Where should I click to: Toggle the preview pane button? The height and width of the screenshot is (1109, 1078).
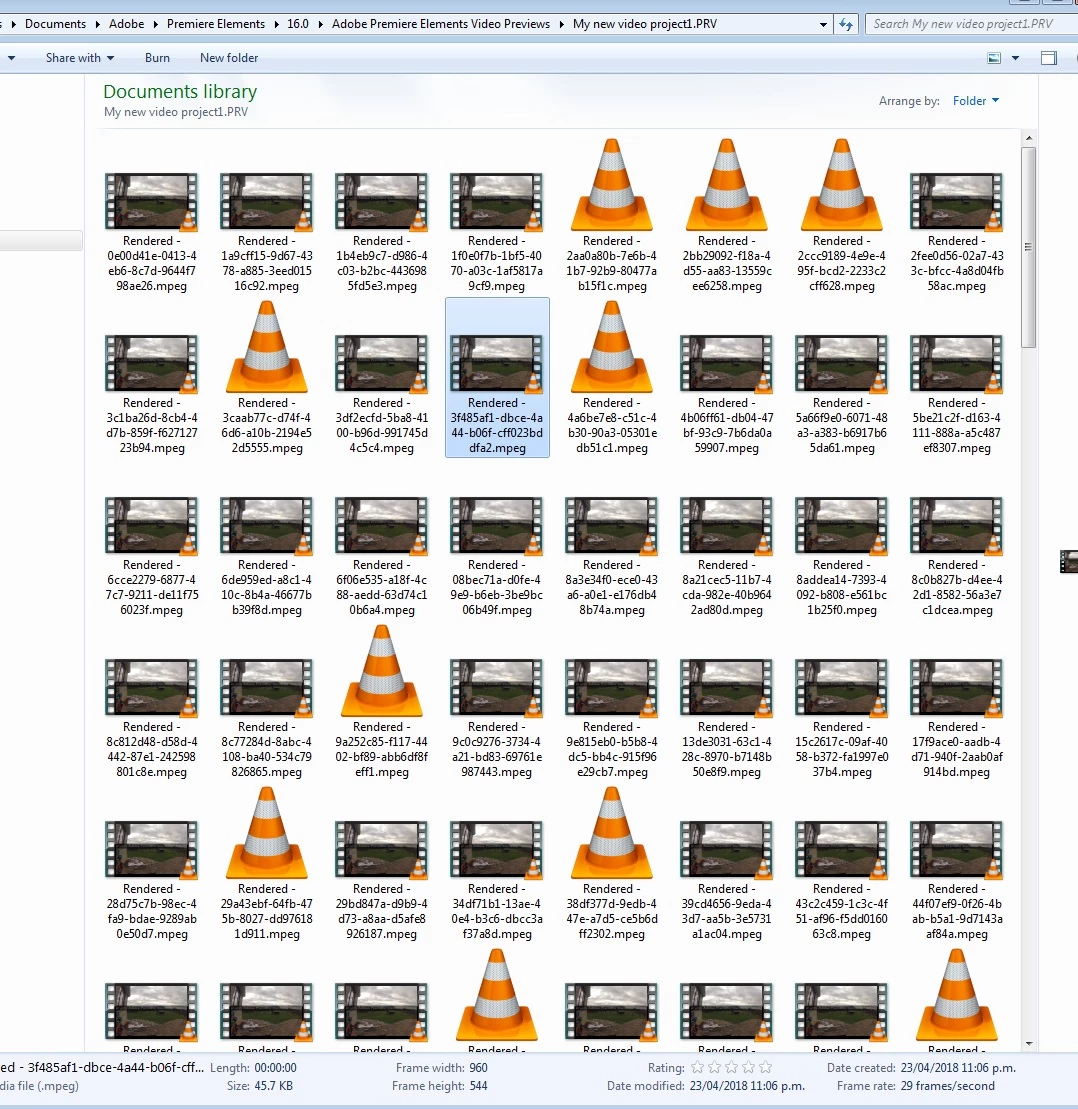click(x=1049, y=58)
